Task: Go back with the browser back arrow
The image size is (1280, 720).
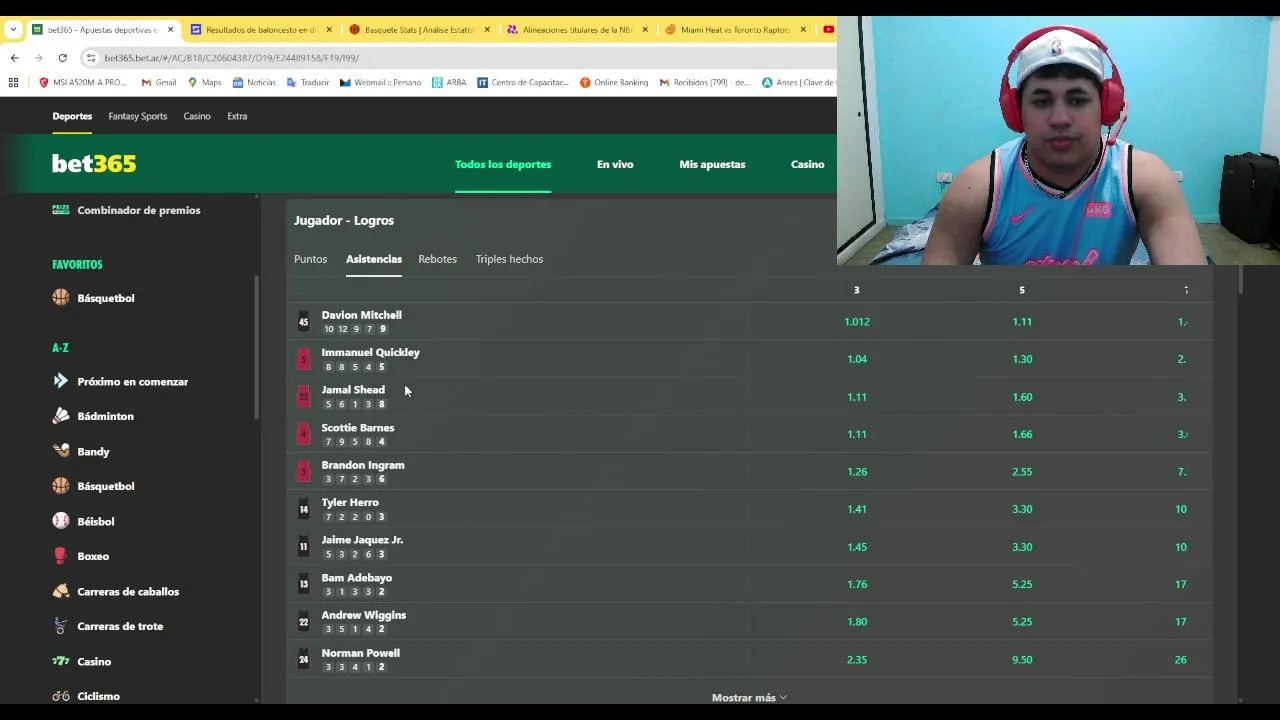Action: [x=14, y=58]
